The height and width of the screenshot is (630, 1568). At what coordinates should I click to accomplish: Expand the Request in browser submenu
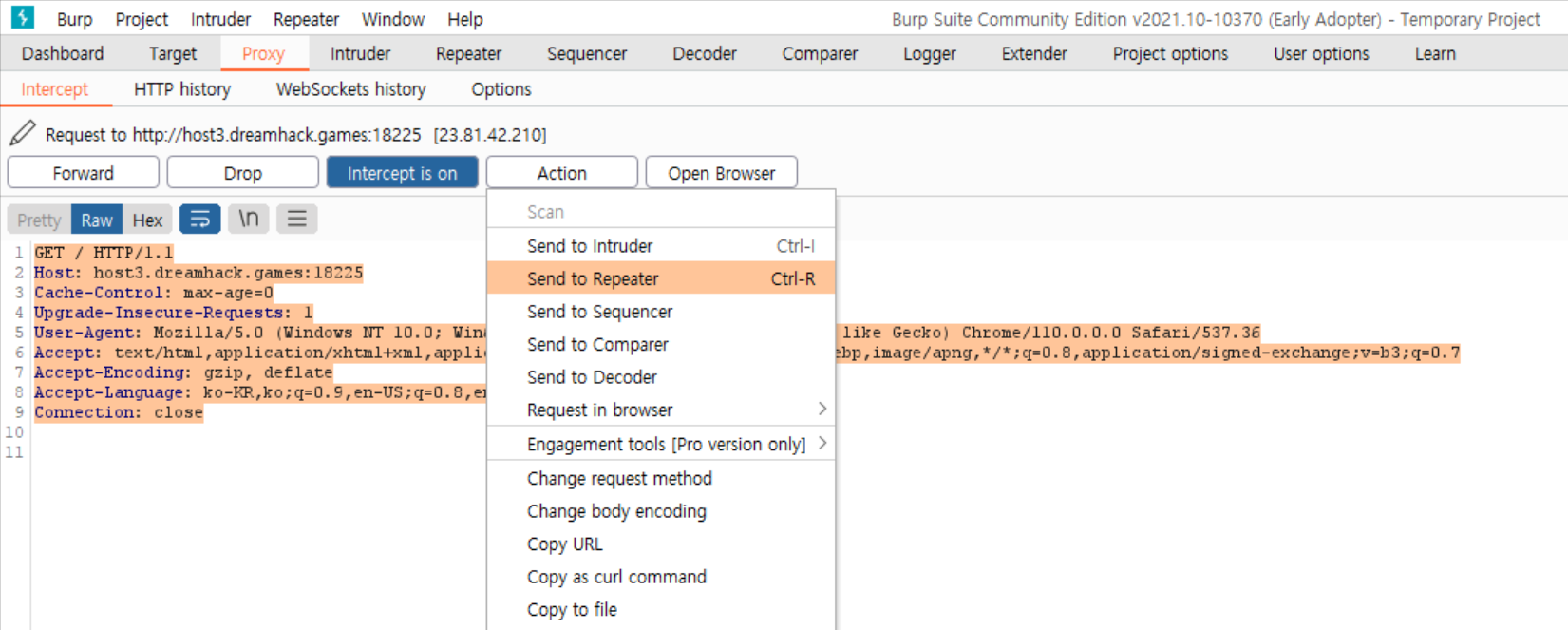pyautogui.click(x=661, y=410)
